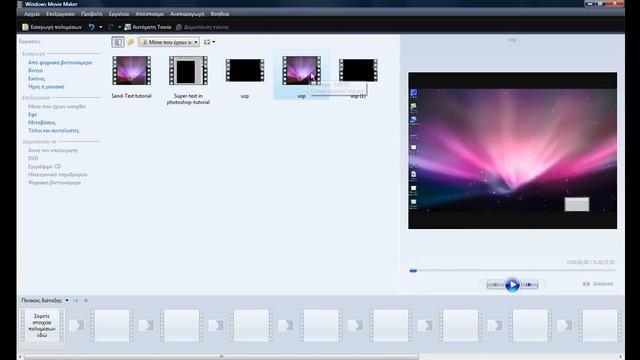640x360 pixels.
Task: Click the Ηλεκτρονικό ταχυδρομείο publish link
Action: point(58,175)
